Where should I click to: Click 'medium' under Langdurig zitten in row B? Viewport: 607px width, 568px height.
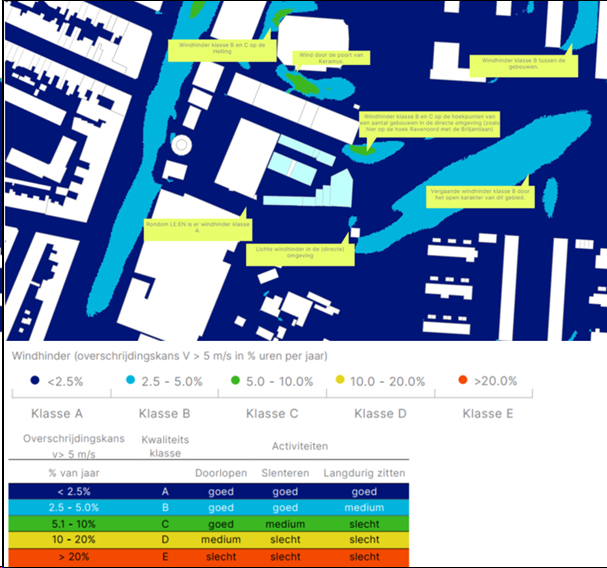point(364,507)
